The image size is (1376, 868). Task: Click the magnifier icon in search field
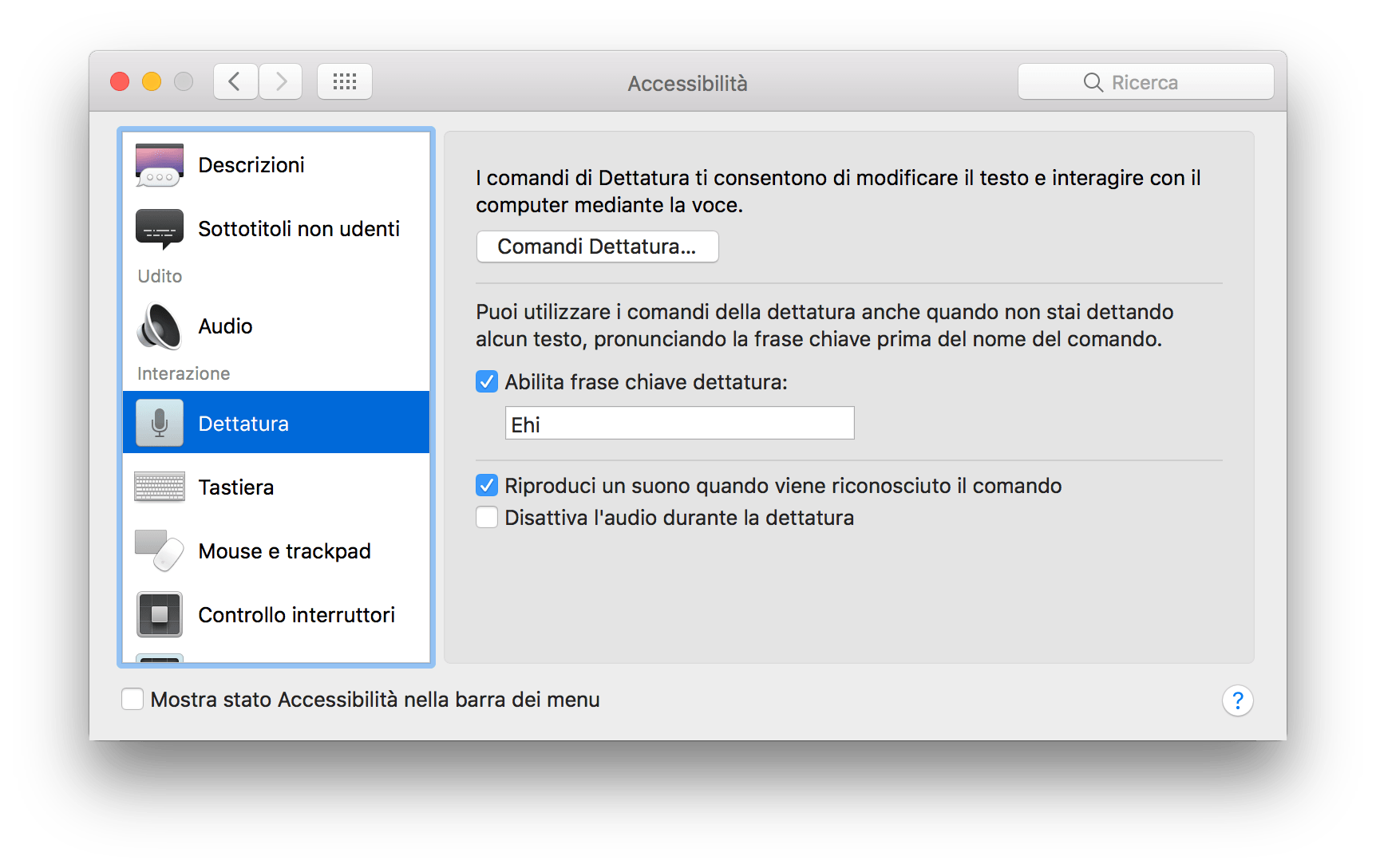(1093, 82)
